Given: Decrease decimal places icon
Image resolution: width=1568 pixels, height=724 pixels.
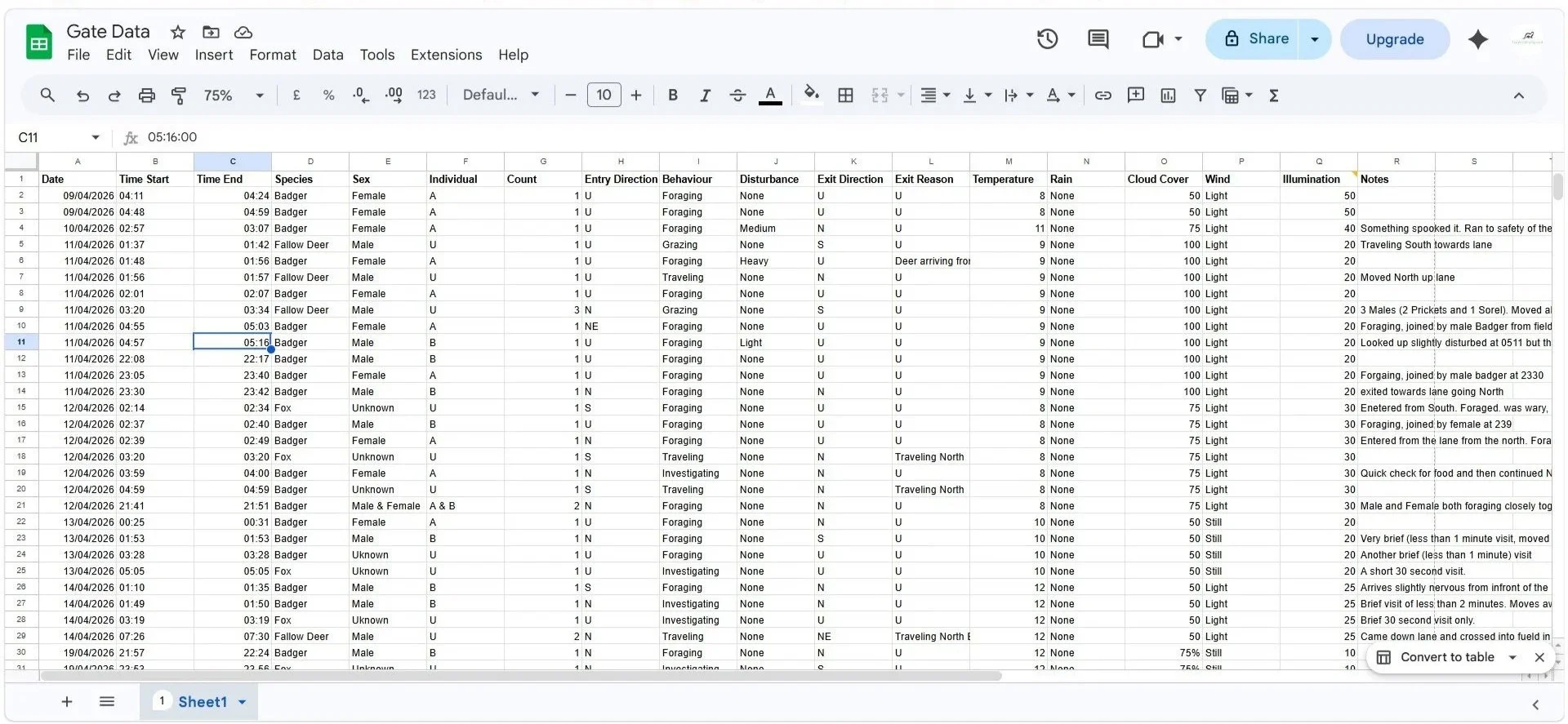Looking at the screenshot, I should pos(361,95).
